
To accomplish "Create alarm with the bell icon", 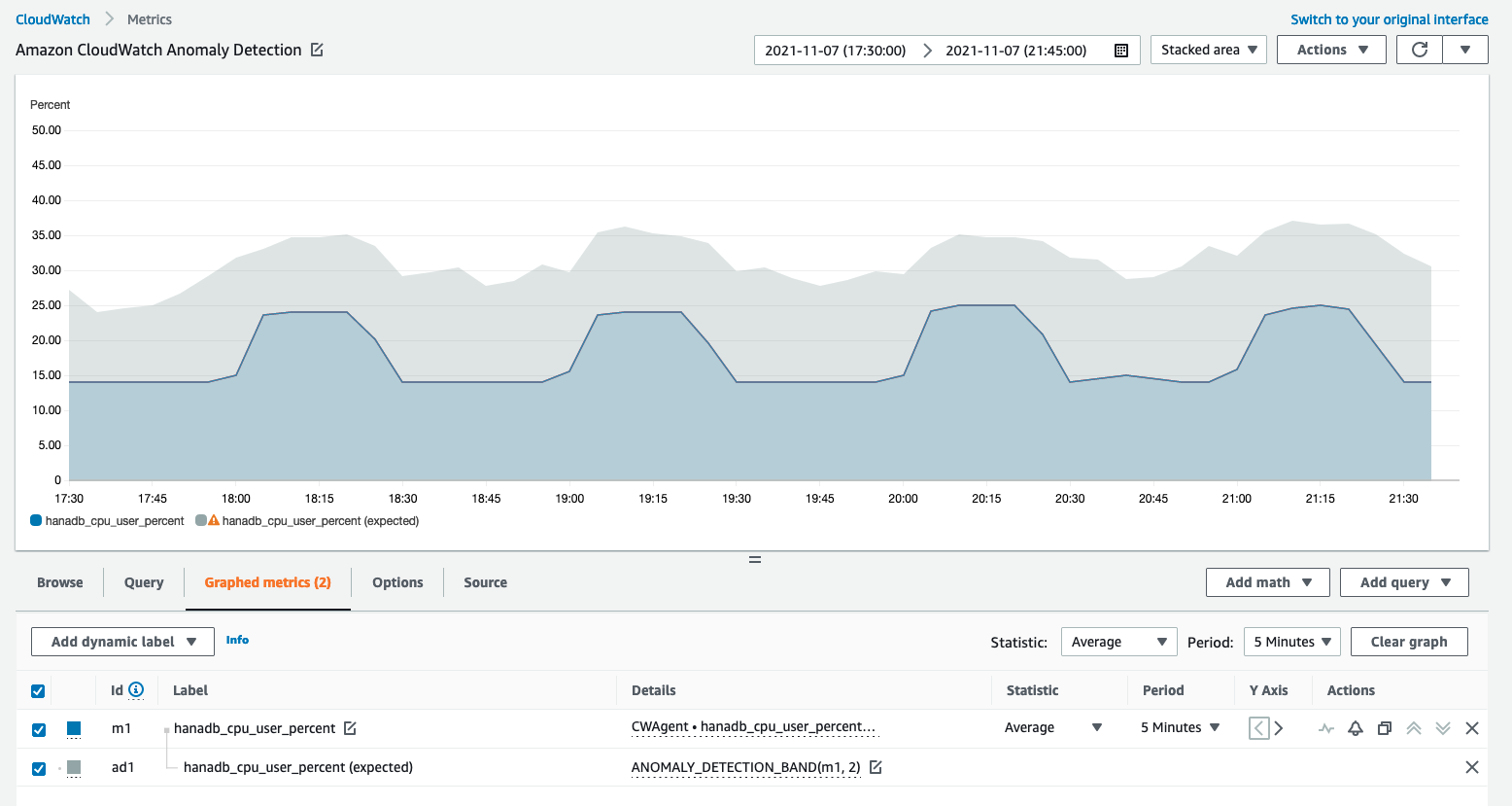I will [1356, 728].
